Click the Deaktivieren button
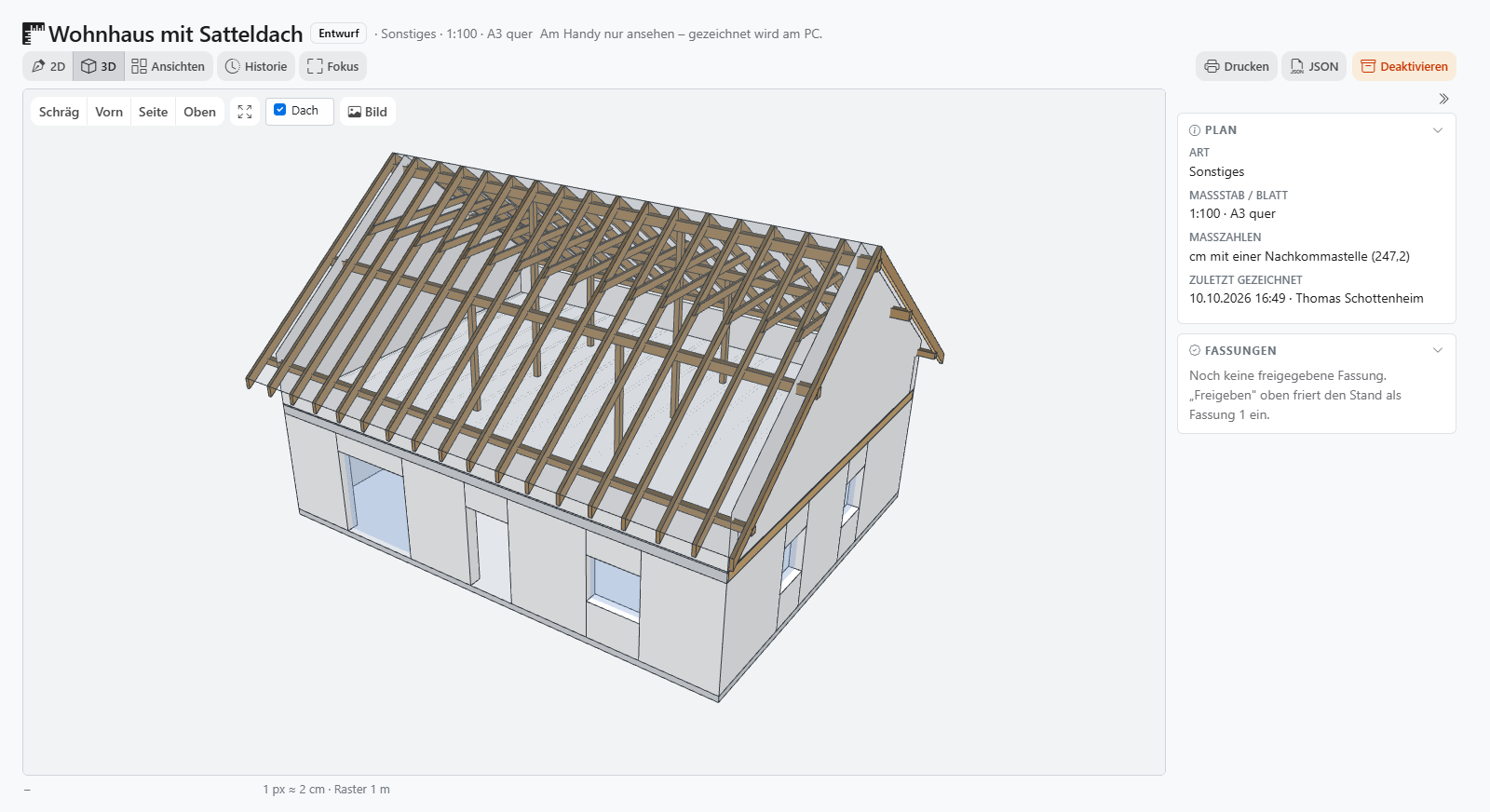 [1404, 66]
